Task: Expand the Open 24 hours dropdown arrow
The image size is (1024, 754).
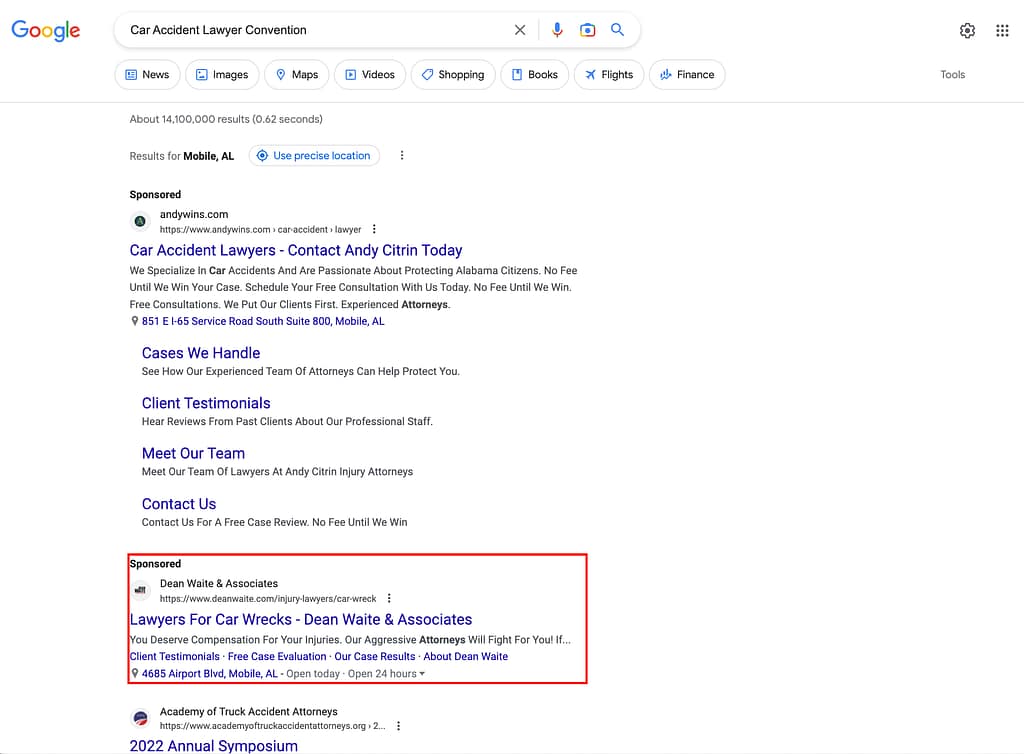Action: pos(422,674)
